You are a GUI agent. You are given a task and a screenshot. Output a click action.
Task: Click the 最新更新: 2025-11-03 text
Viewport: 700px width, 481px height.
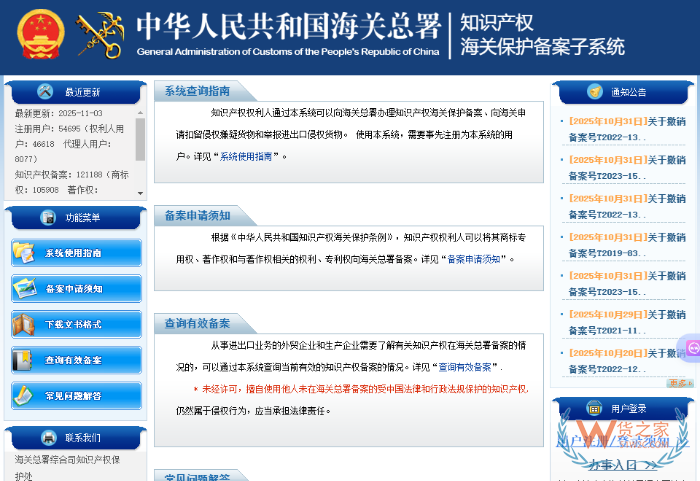click(58, 113)
